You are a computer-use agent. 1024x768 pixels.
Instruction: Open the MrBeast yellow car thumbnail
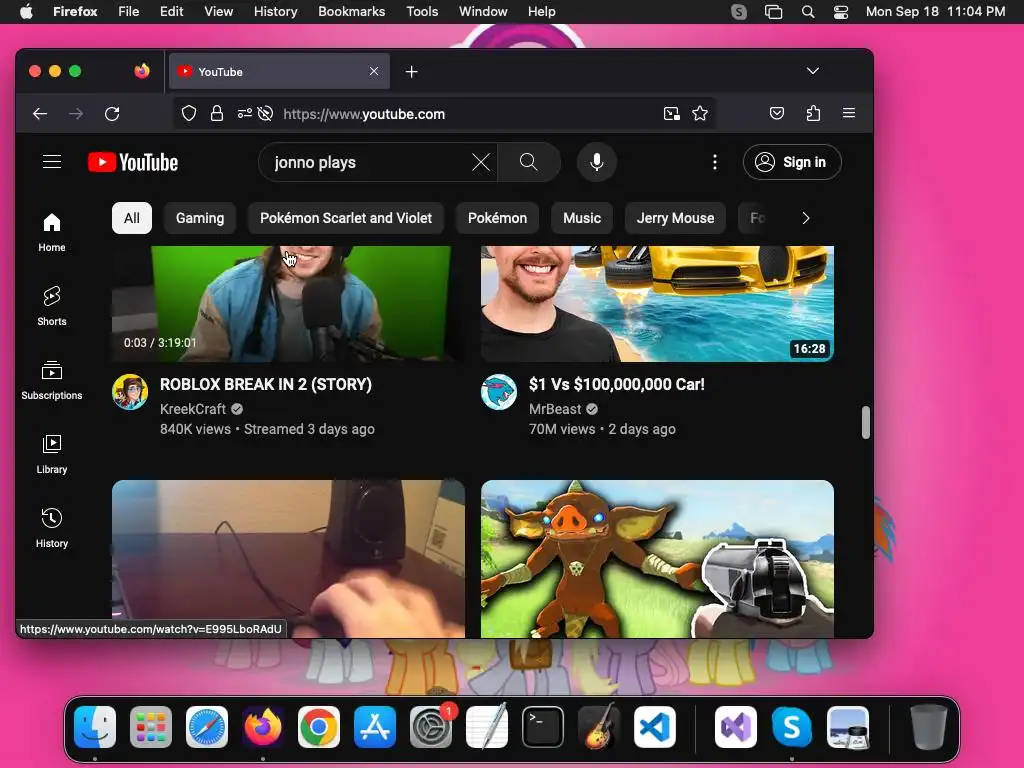point(657,304)
